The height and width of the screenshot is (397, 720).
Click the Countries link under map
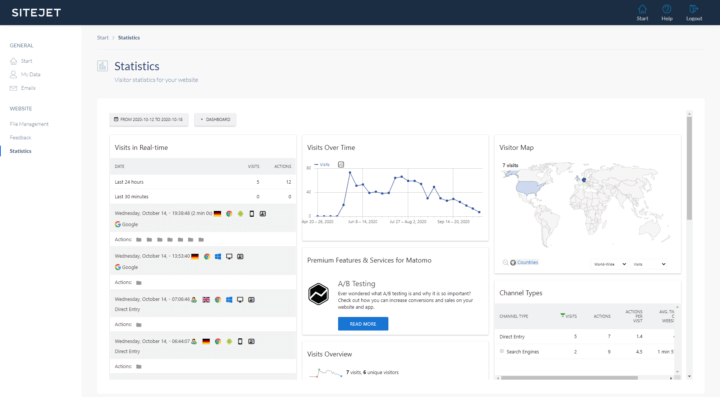(527, 263)
